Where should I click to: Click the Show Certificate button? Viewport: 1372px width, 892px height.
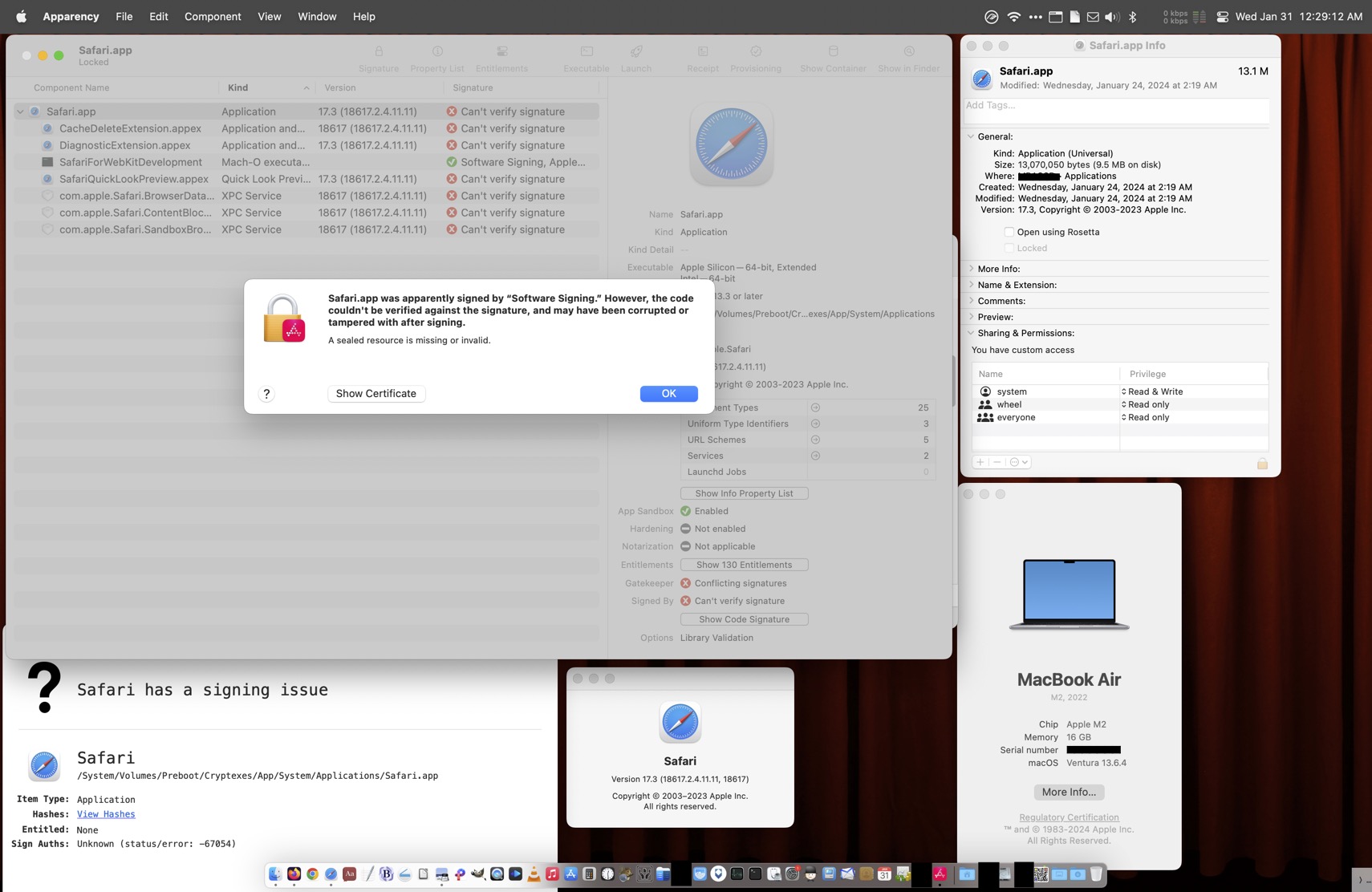pyautogui.click(x=376, y=394)
